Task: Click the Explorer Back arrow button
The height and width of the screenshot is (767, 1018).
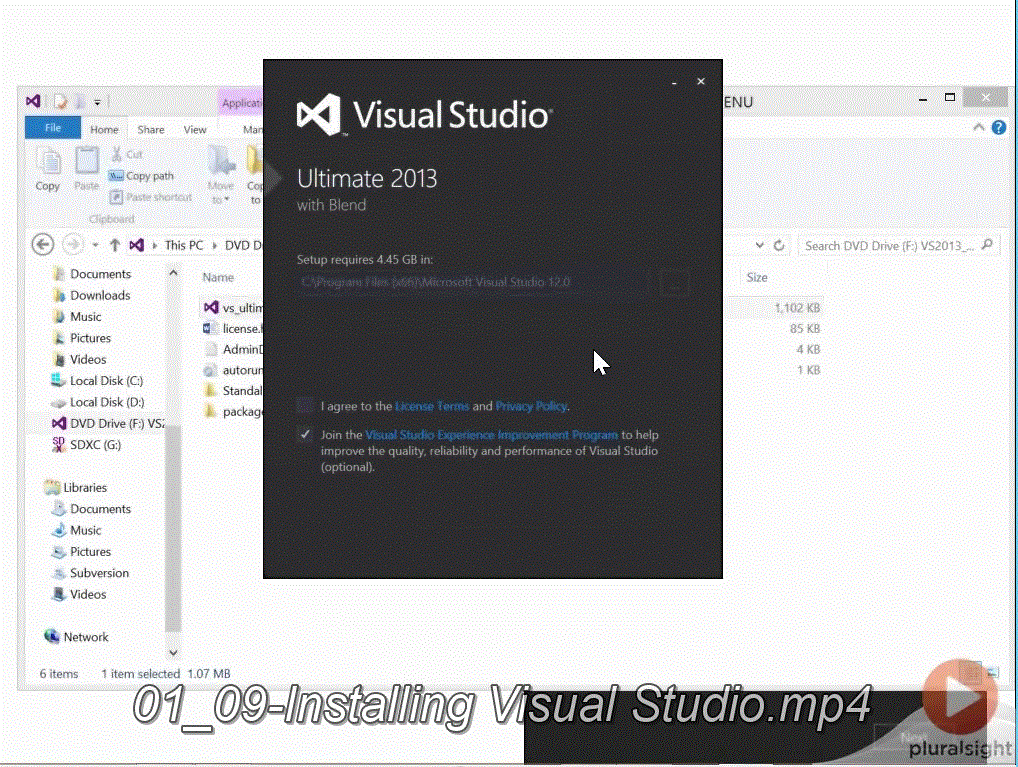Action: pyautogui.click(x=43, y=245)
